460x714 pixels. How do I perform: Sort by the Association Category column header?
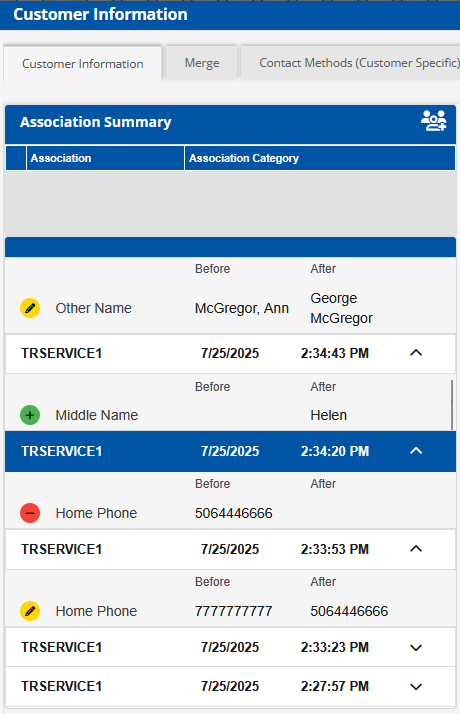click(320, 158)
